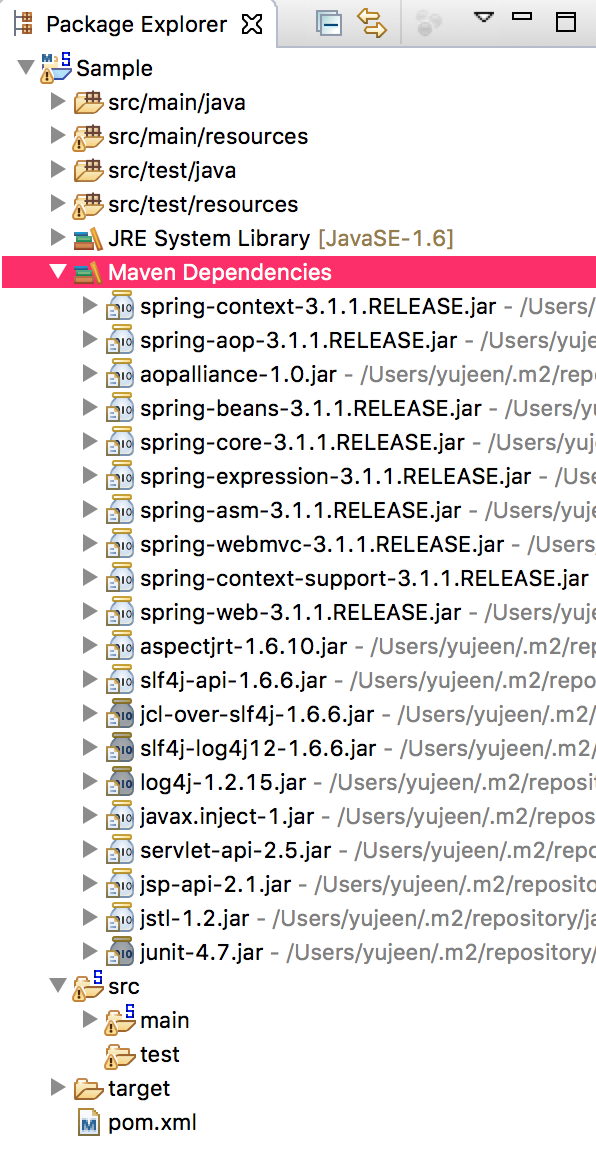The height and width of the screenshot is (1154, 596).
Task: Toggle Link with Editor icon
Action: (372, 23)
